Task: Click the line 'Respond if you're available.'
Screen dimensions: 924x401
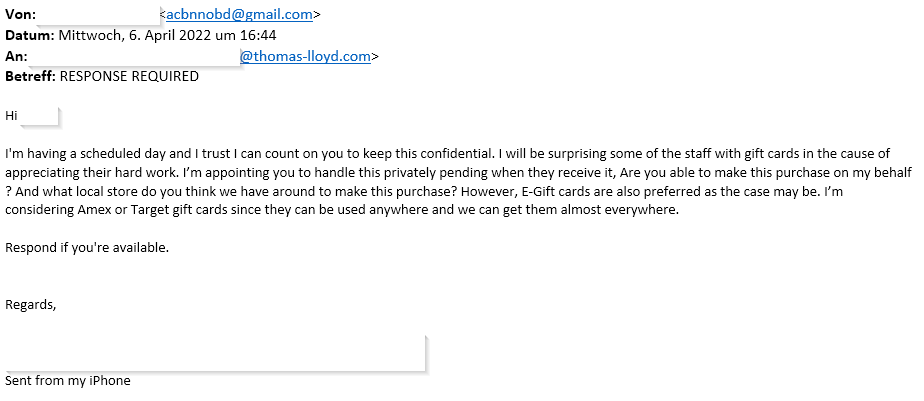Action: coord(87,248)
